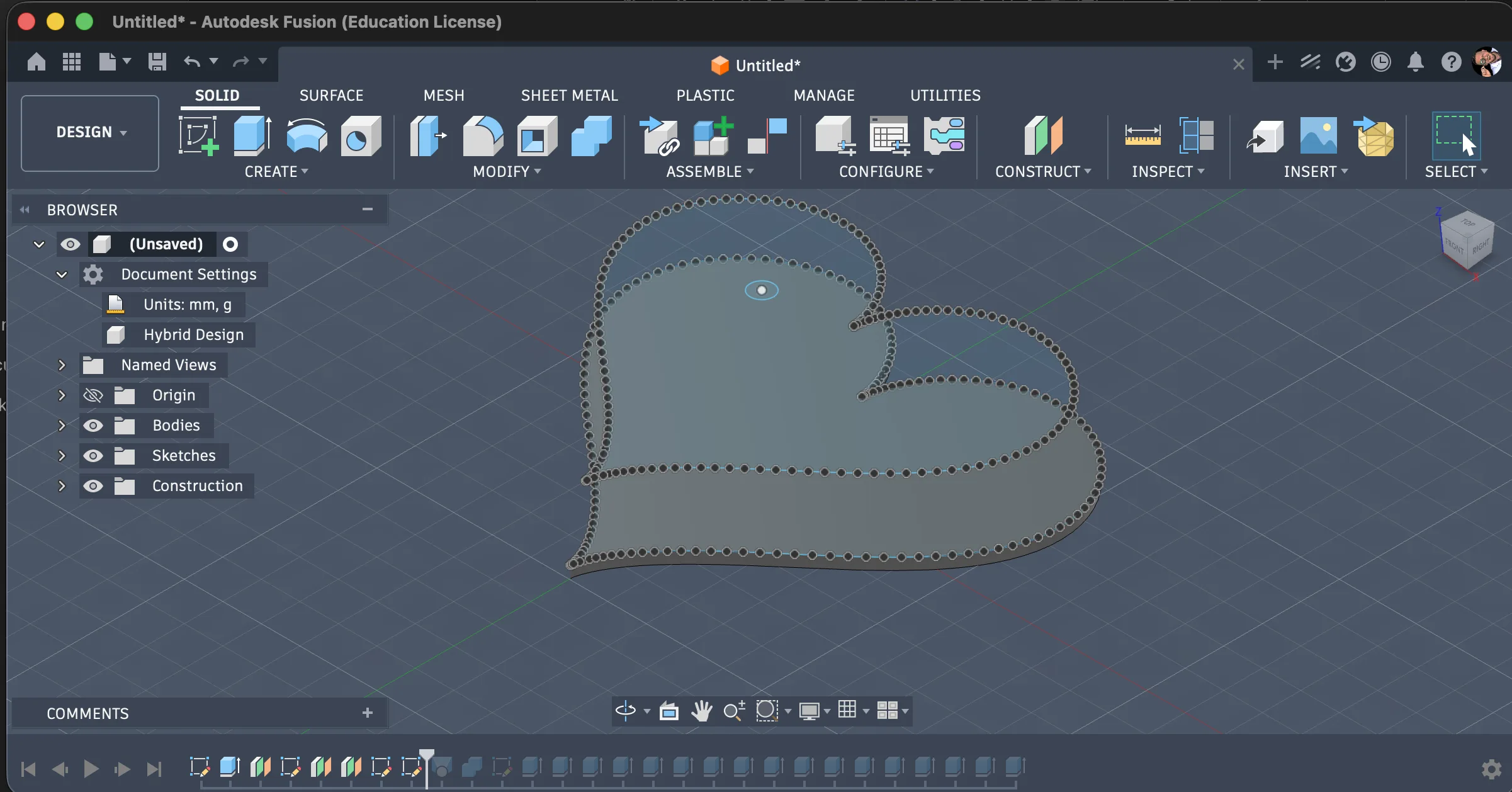Hide the Construction folder
Screen dimensions: 1512x792
(93, 486)
